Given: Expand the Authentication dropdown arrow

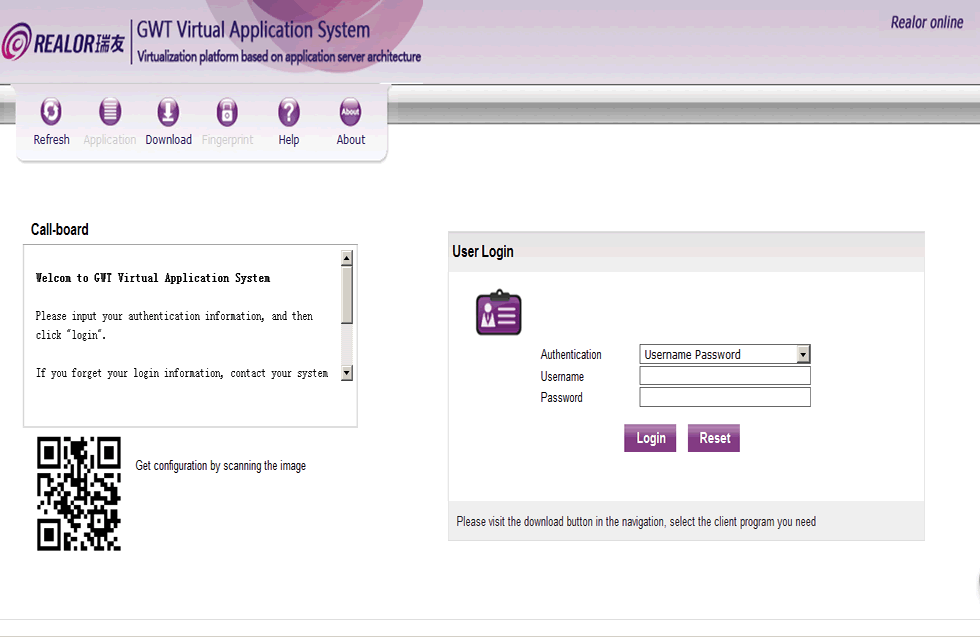Looking at the screenshot, I should pyautogui.click(x=803, y=355).
